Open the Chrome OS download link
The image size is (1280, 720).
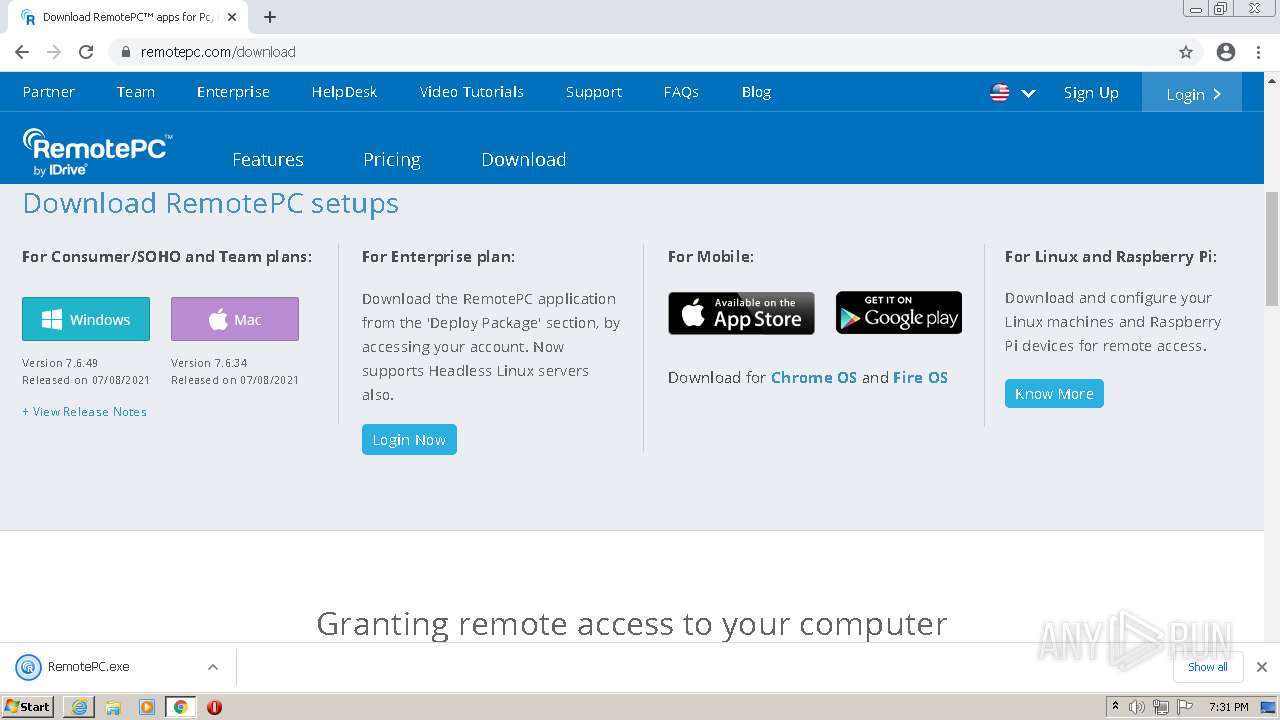(814, 378)
